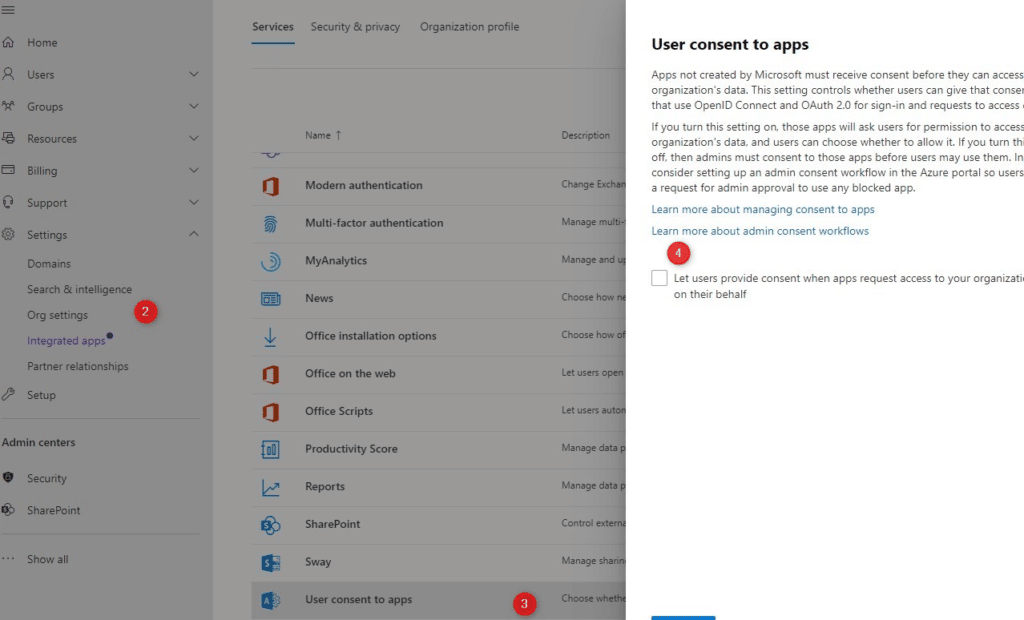1024x620 pixels.
Task: Click the Security shield icon
Action: pyautogui.click(x=8, y=478)
